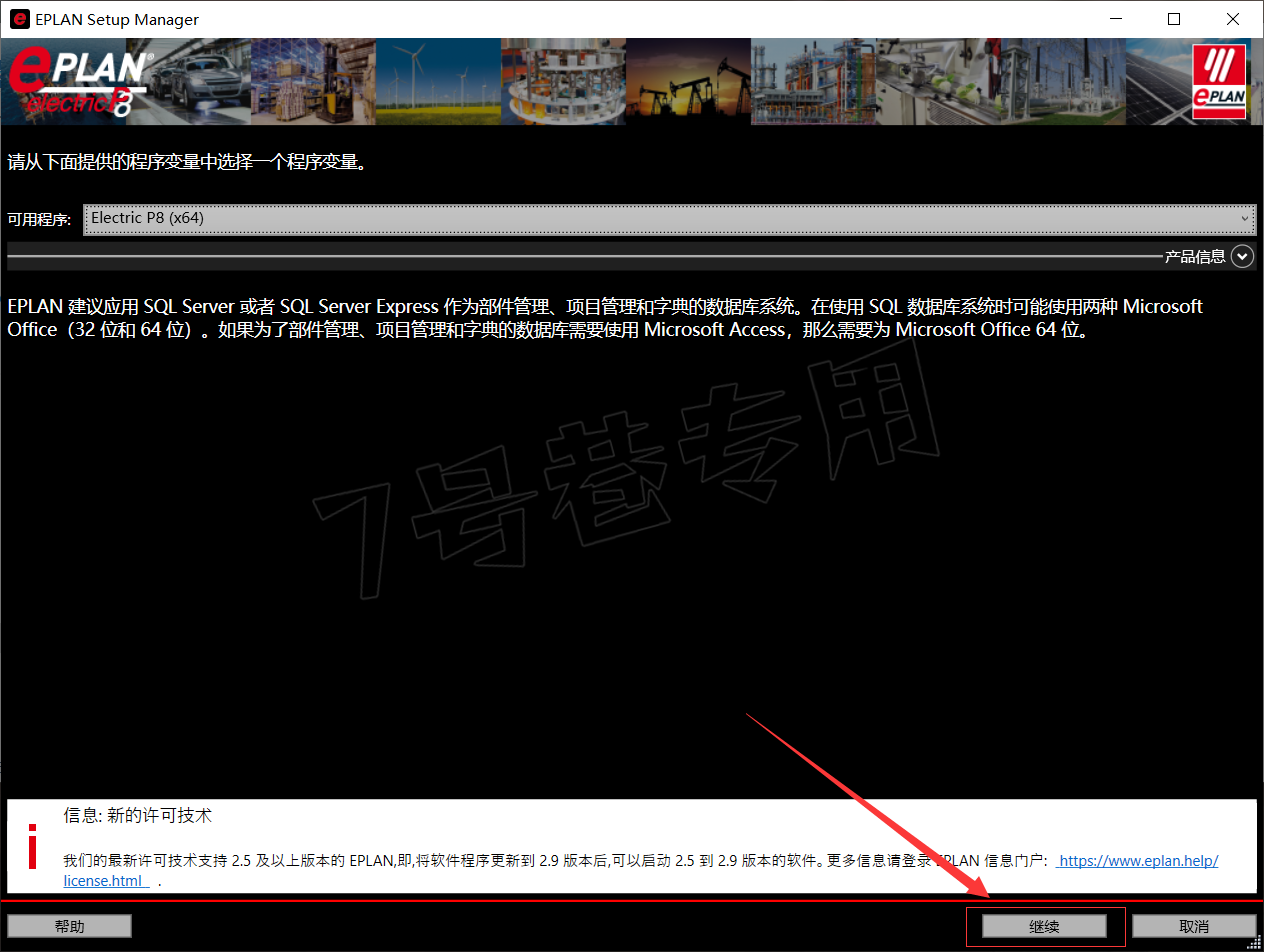Open the 帮助 (Help) button
Viewport: 1264px width, 952px height.
click(x=70, y=926)
